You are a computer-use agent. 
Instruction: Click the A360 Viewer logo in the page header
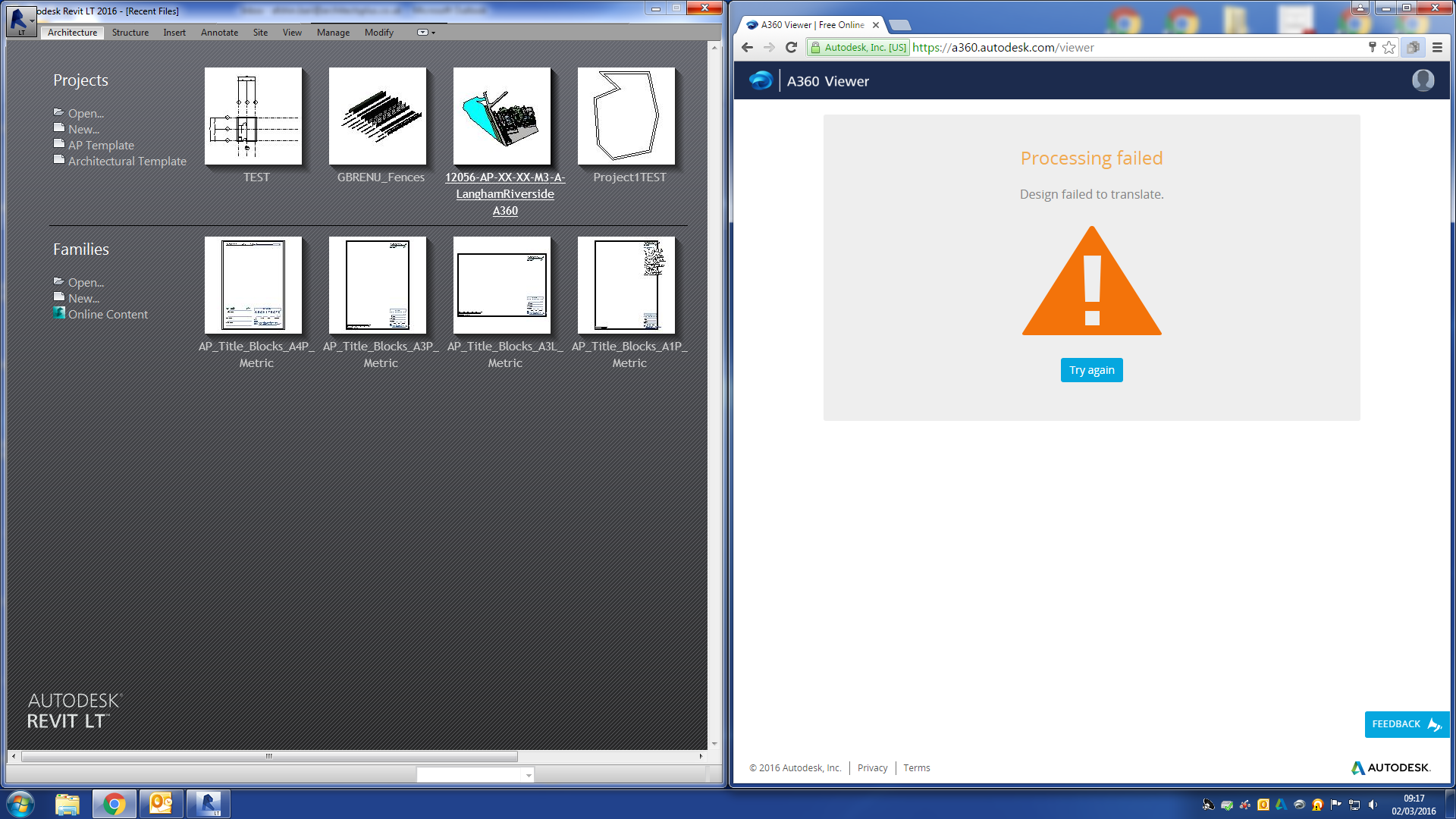pos(760,80)
